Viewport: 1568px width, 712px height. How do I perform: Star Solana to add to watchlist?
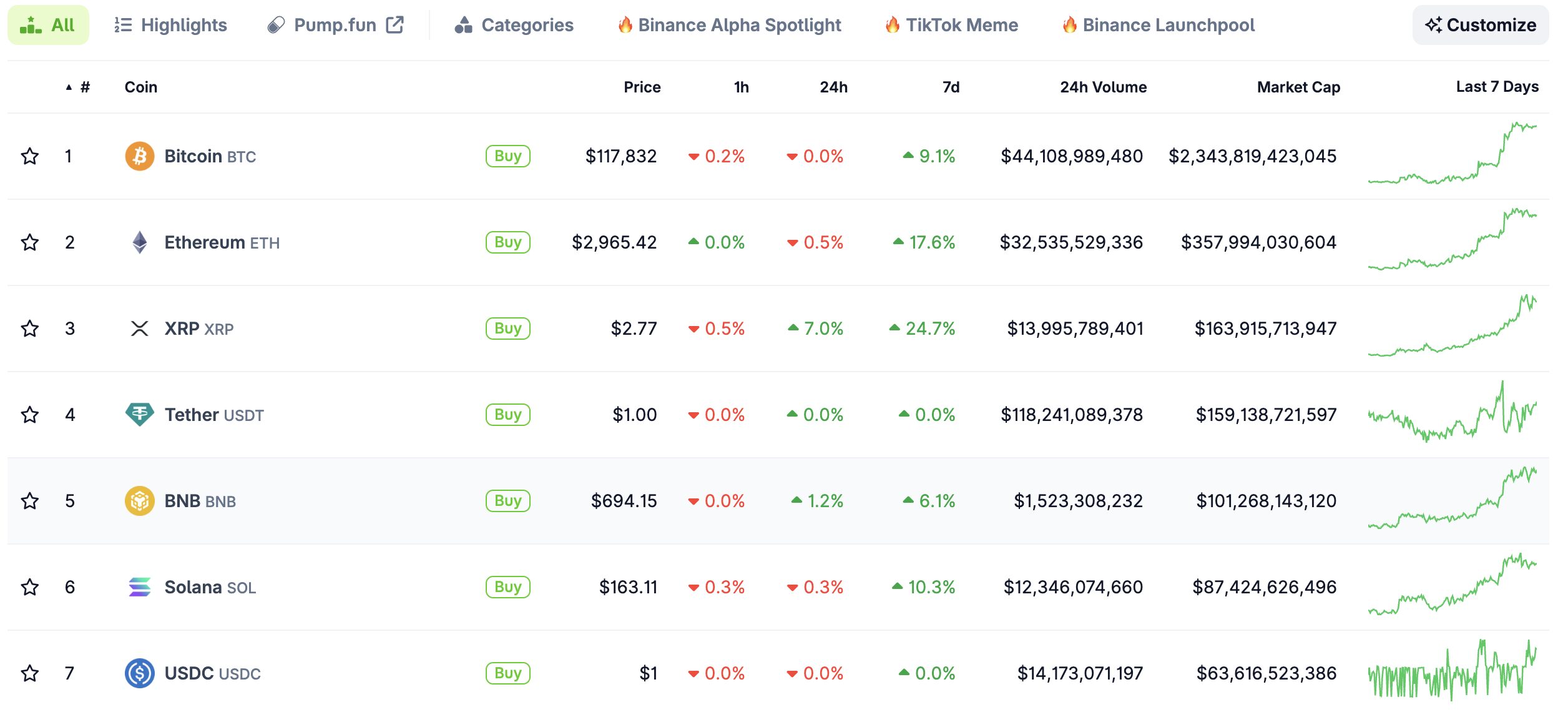point(30,587)
